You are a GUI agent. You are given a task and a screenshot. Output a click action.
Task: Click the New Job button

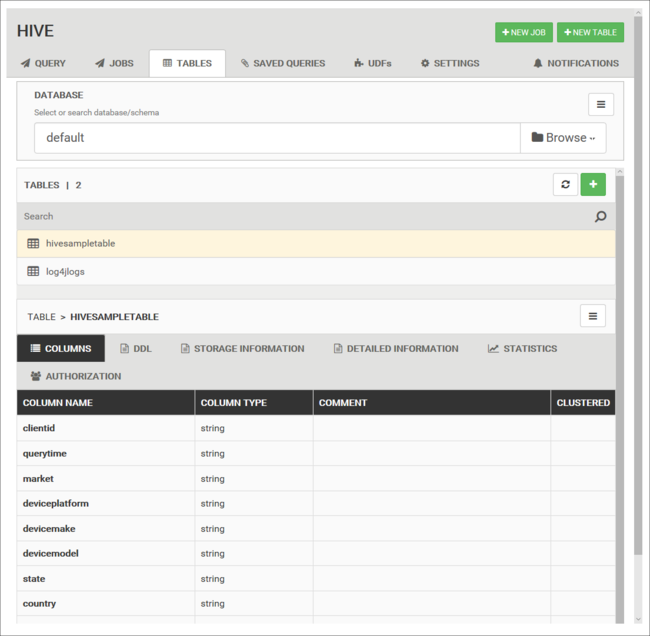(x=524, y=32)
